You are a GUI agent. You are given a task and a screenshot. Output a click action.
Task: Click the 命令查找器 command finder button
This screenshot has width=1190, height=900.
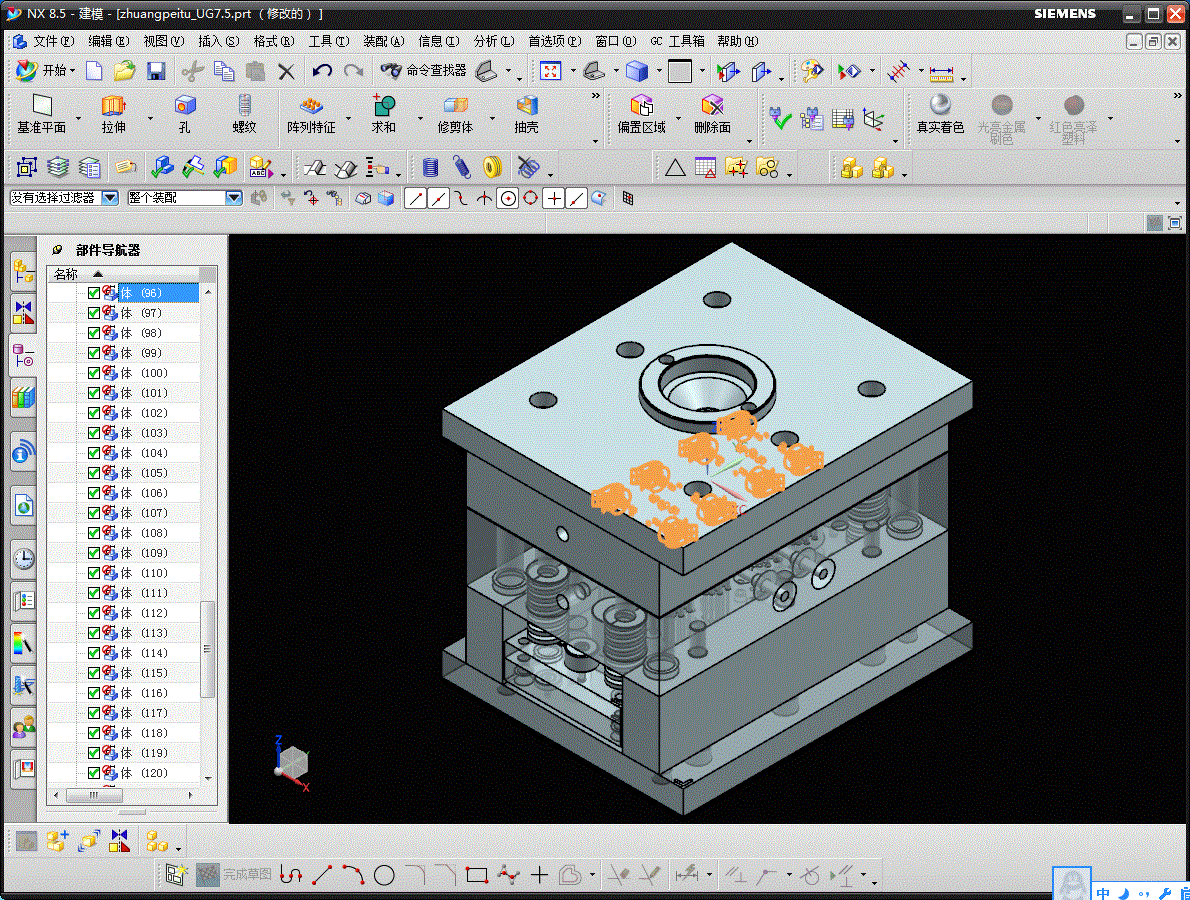(x=424, y=71)
